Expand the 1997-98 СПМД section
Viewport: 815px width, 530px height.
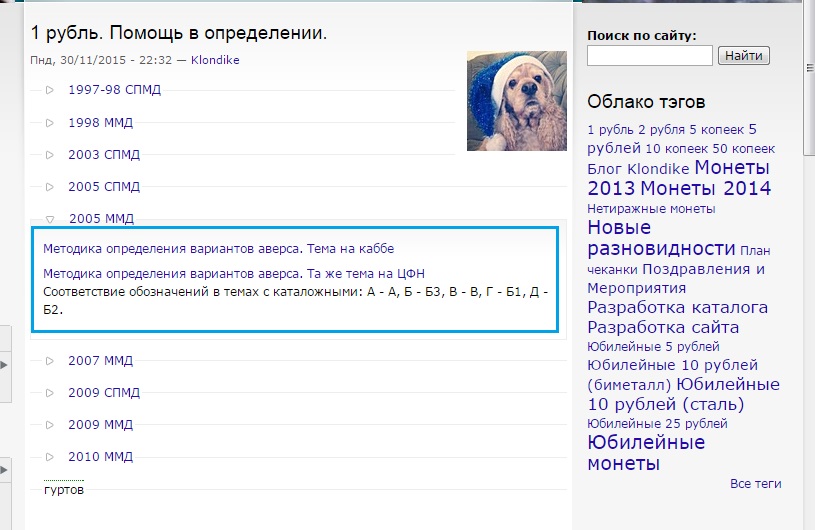[x=114, y=90]
